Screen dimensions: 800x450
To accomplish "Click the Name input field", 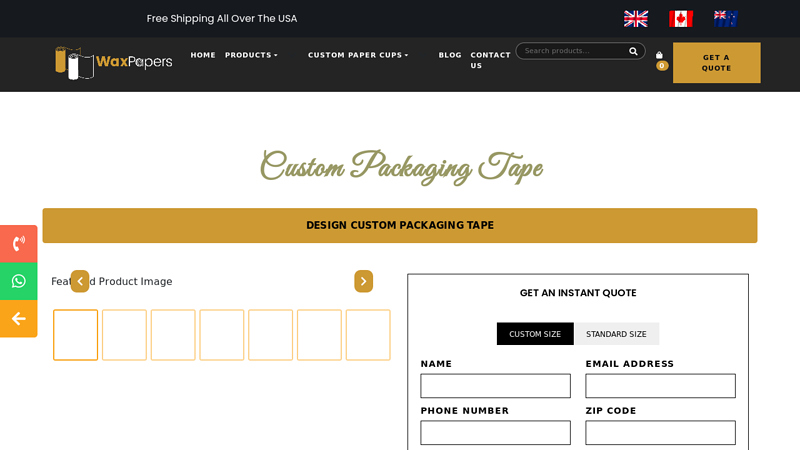I will pyautogui.click(x=495, y=386).
